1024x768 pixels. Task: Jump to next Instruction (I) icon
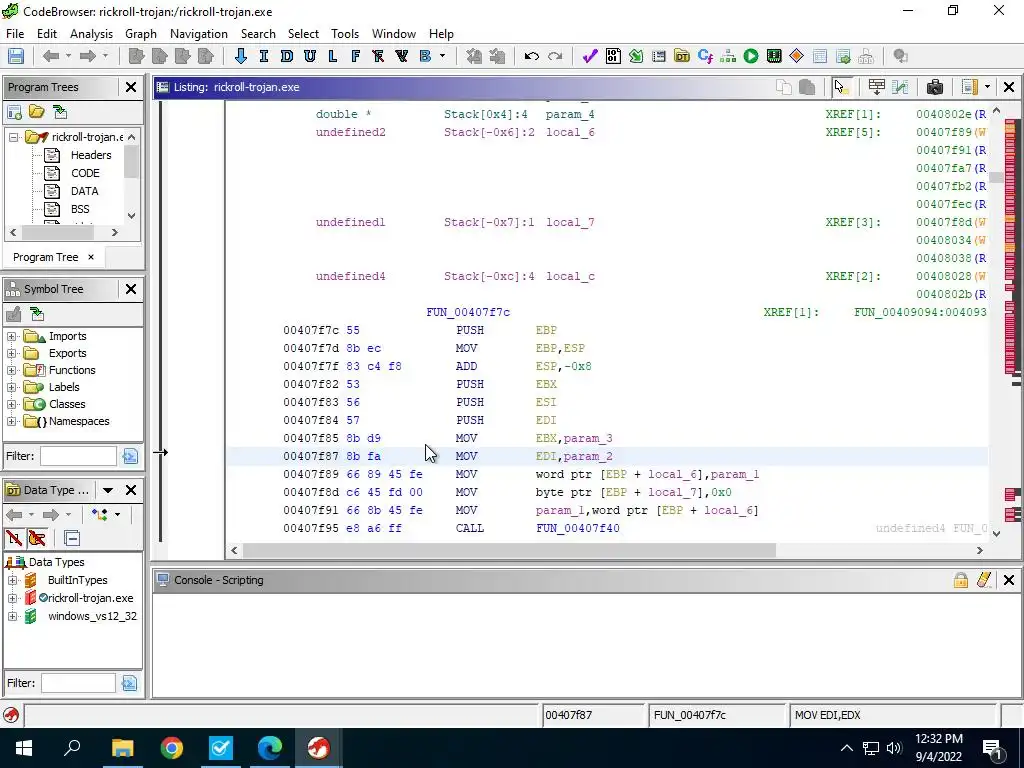point(263,56)
